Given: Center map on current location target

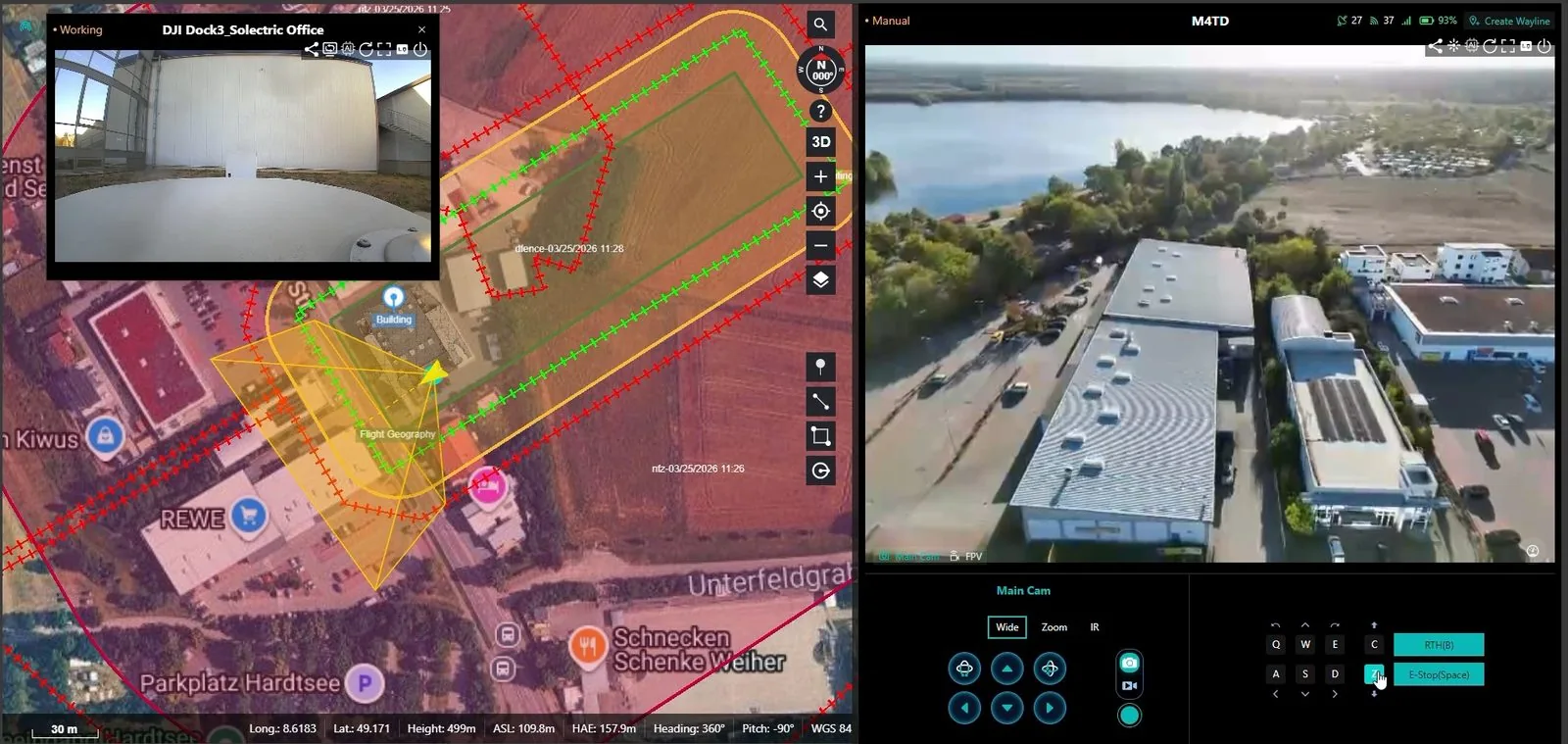Looking at the screenshot, I should click(x=820, y=211).
